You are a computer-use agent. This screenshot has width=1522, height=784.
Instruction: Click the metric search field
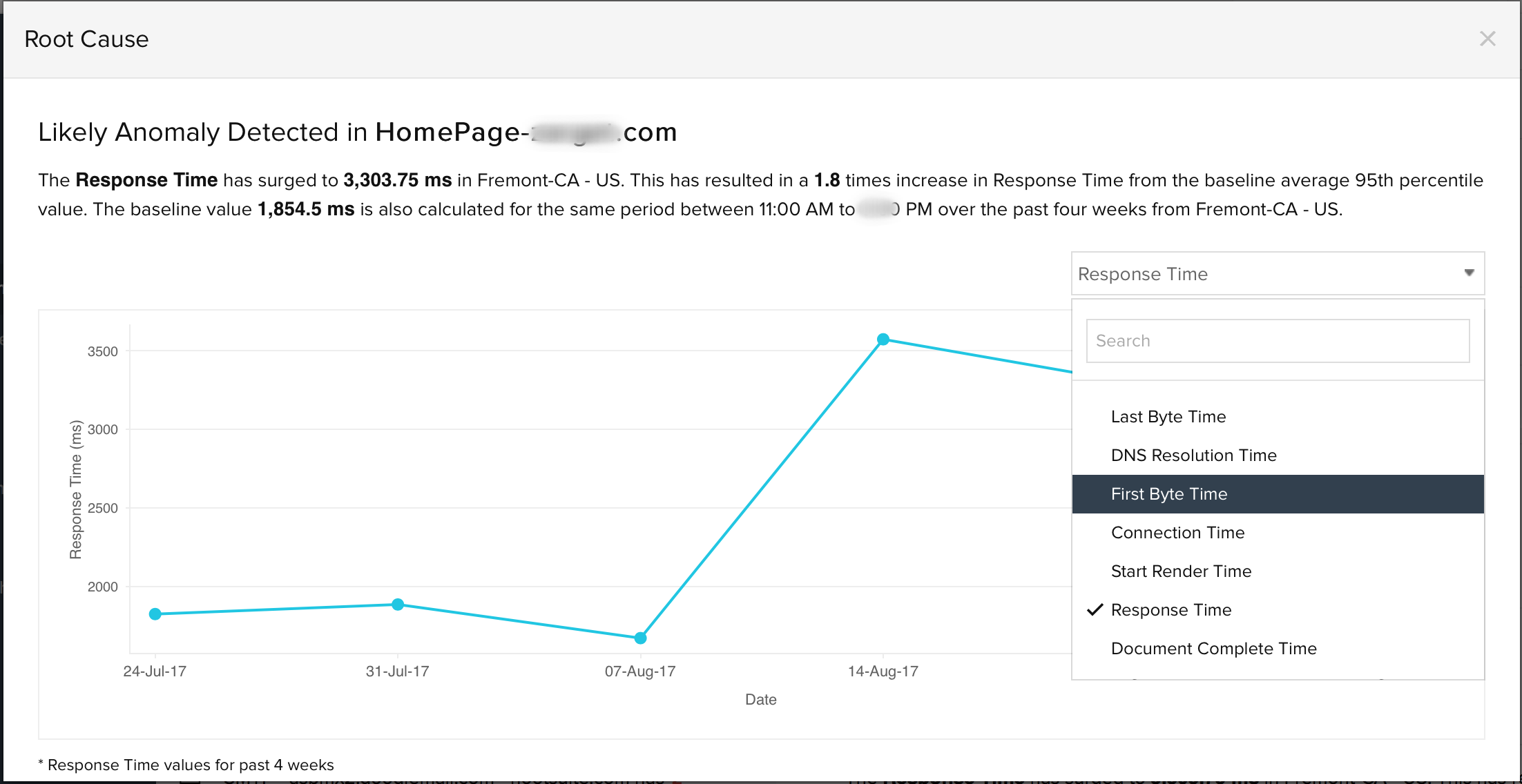click(1277, 341)
